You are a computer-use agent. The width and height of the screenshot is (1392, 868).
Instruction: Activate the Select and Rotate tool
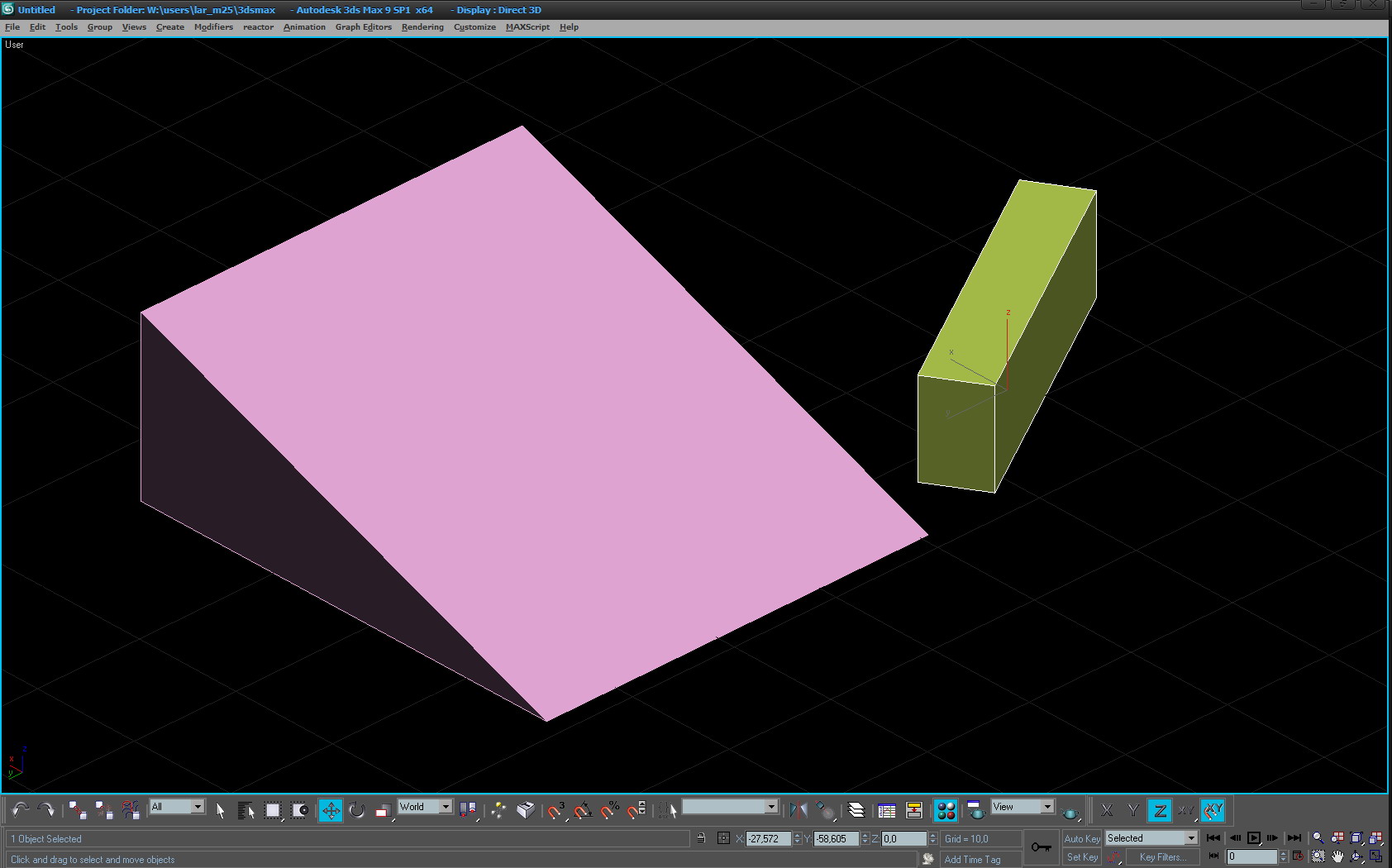(357, 810)
